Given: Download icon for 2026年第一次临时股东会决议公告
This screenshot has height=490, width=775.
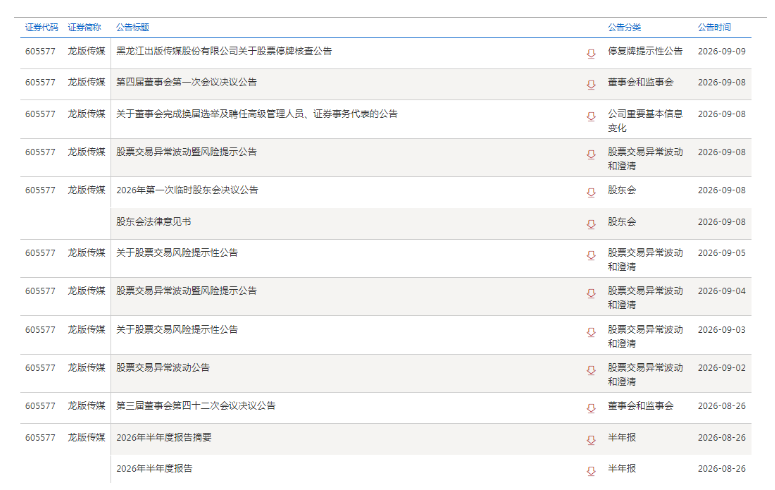Looking at the screenshot, I should tap(591, 192).
